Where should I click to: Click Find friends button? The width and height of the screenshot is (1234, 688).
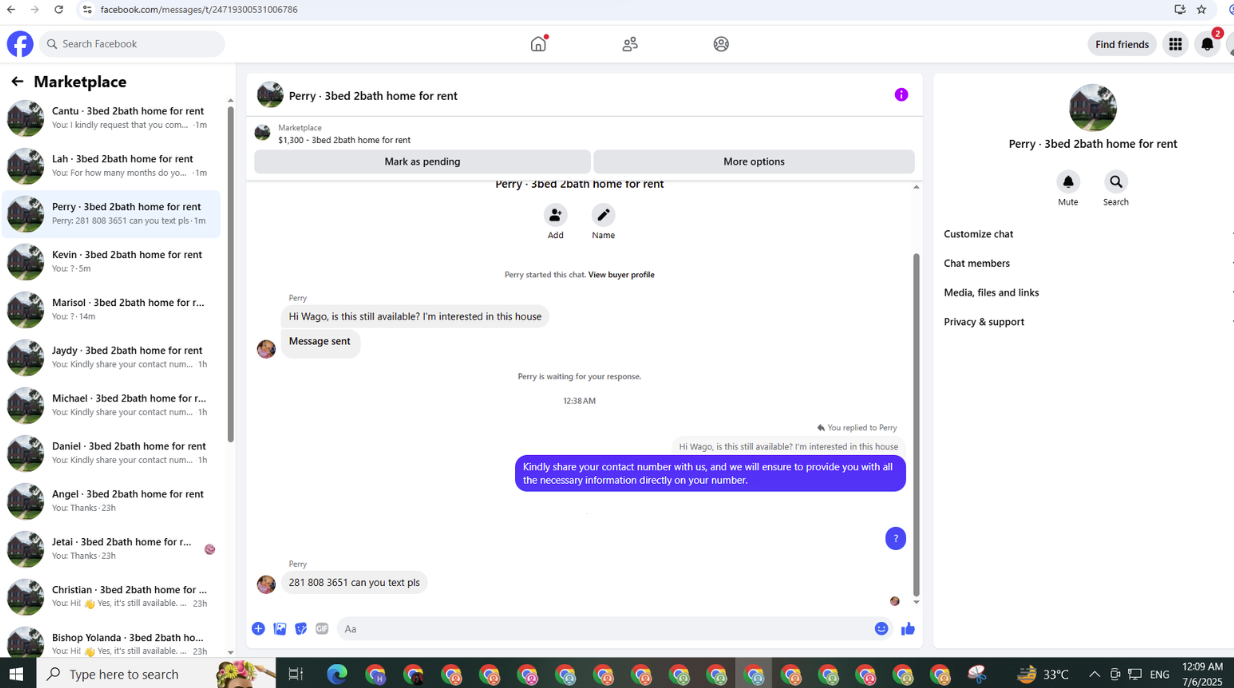point(1122,44)
